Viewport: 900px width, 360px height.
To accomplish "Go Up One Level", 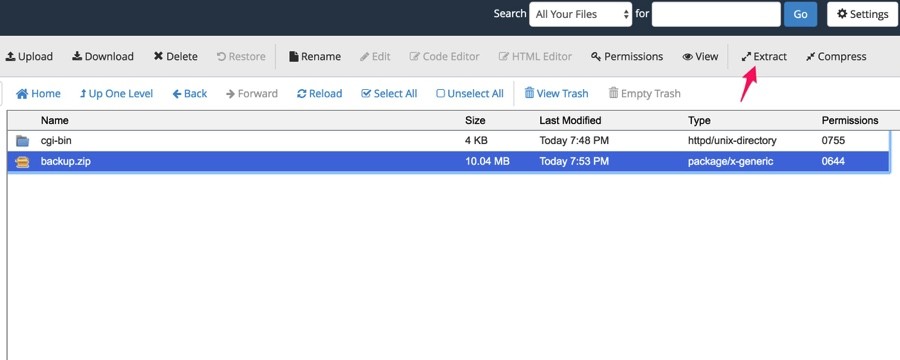I will pos(117,93).
